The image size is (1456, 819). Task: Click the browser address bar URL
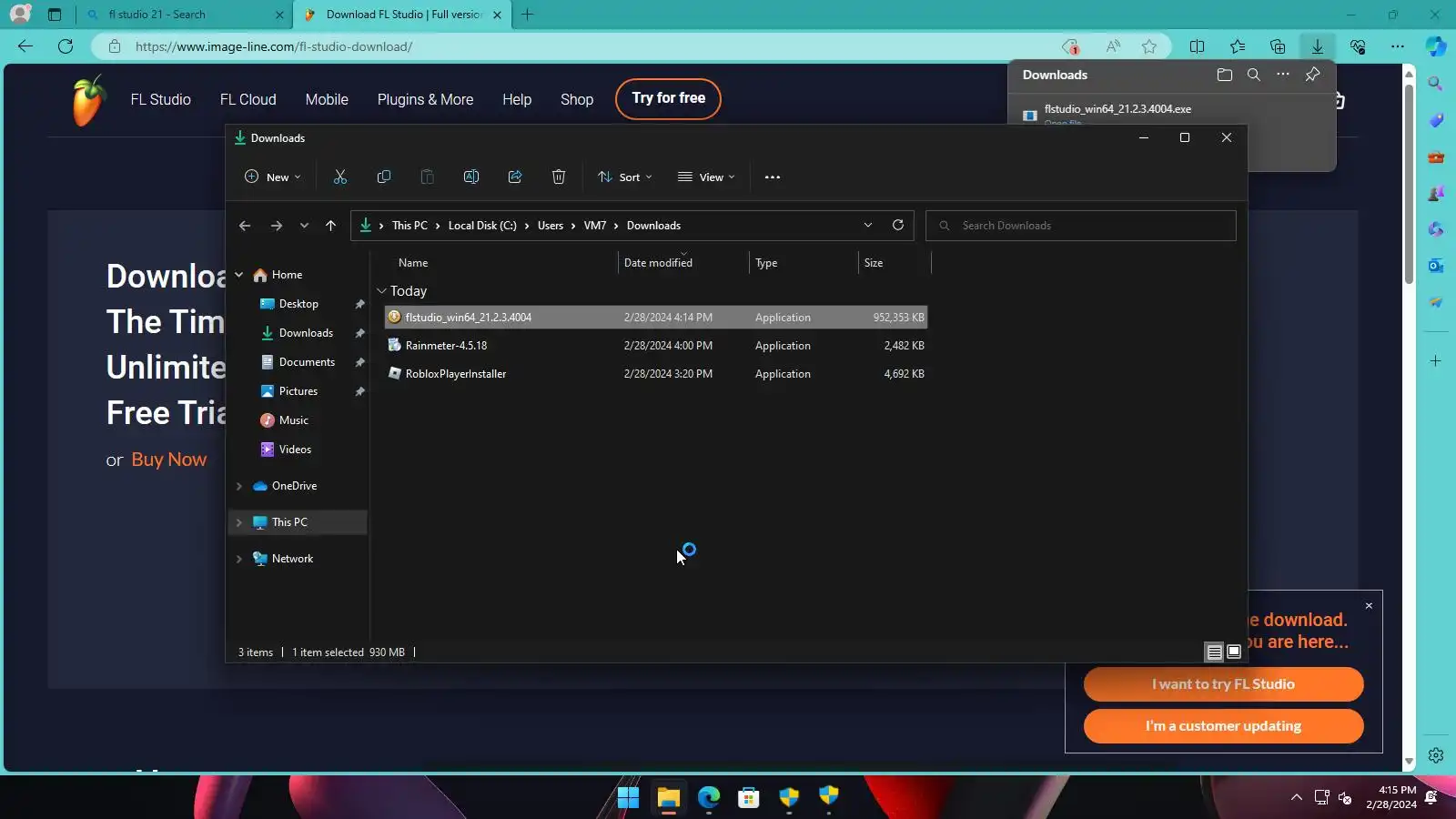coord(274,46)
